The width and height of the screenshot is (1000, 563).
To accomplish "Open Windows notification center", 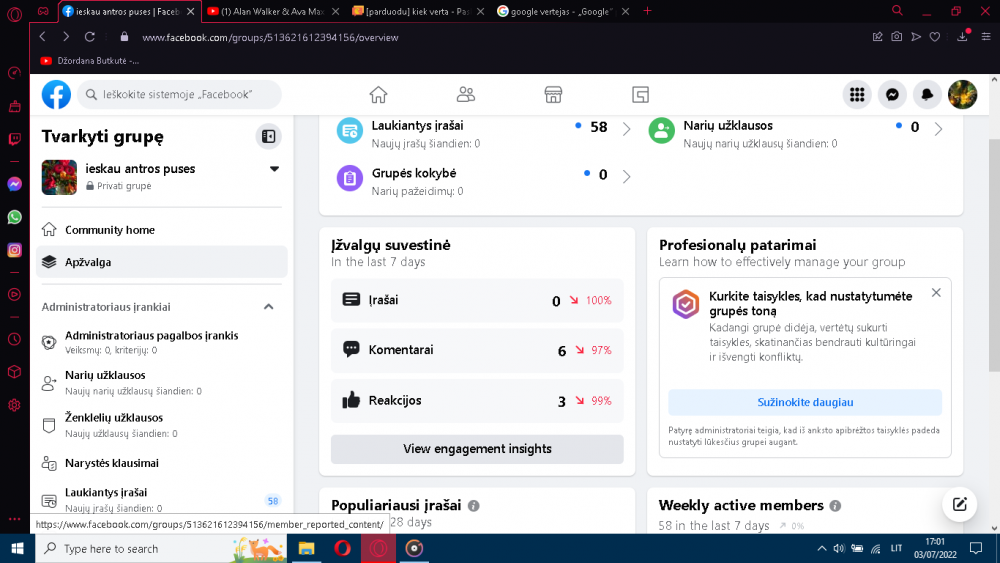I will (976, 548).
